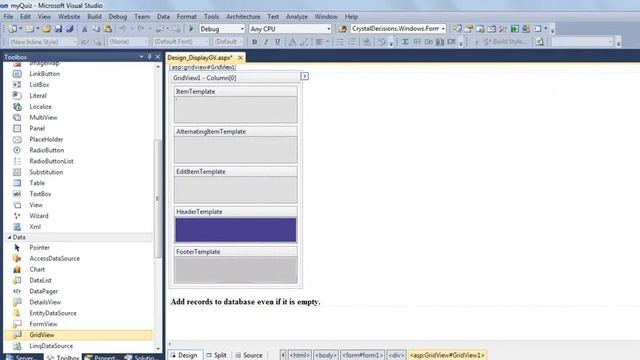The width and height of the screenshot is (640, 360).
Task: Open the Debug configuration dropdown
Action: coord(242,29)
